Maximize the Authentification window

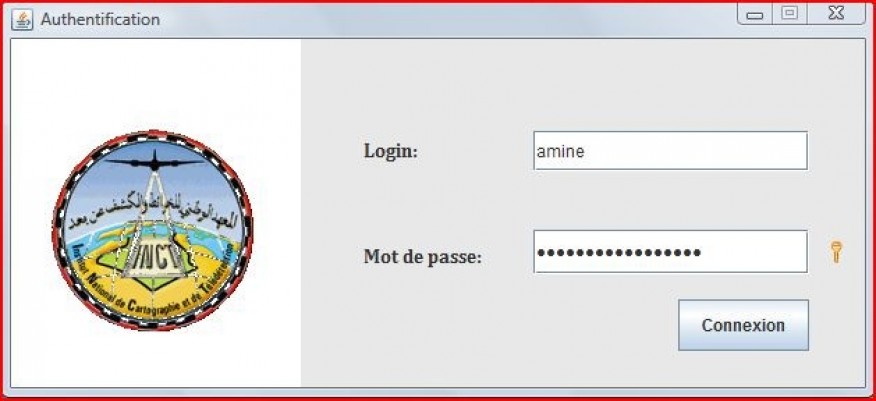[x=789, y=13]
